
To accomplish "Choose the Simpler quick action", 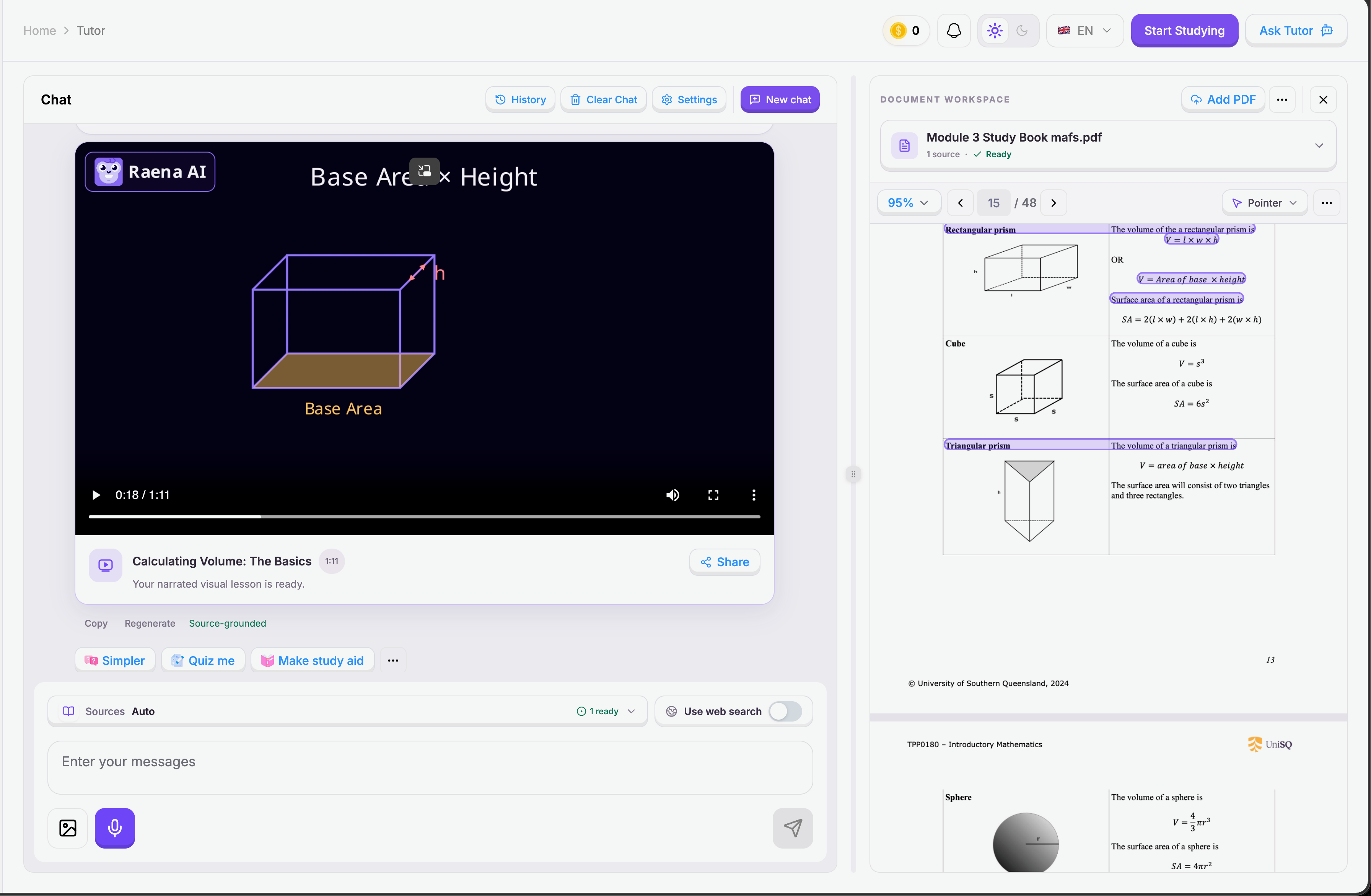I will [115, 660].
